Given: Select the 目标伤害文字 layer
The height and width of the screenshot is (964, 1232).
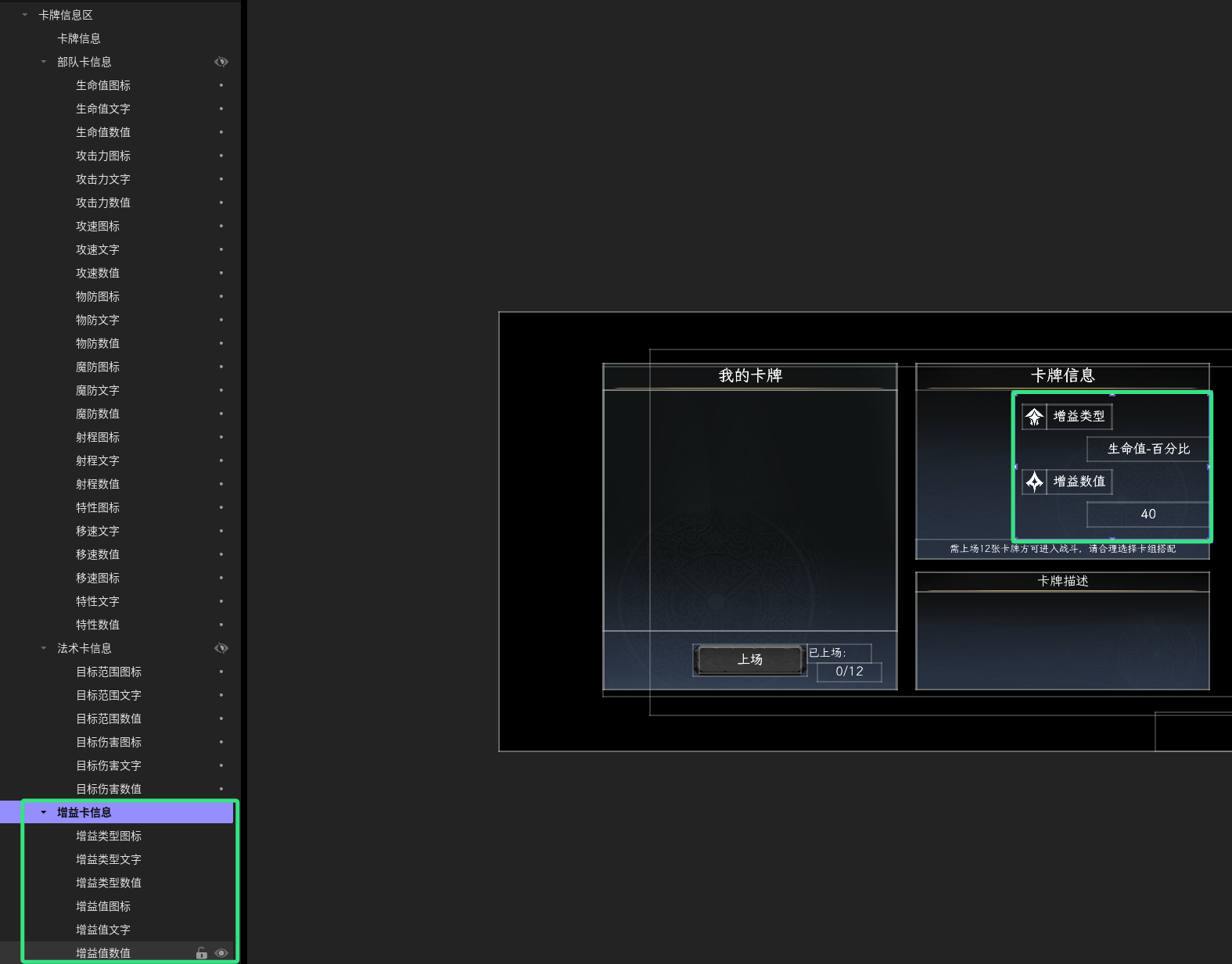Looking at the screenshot, I should [109, 765].
